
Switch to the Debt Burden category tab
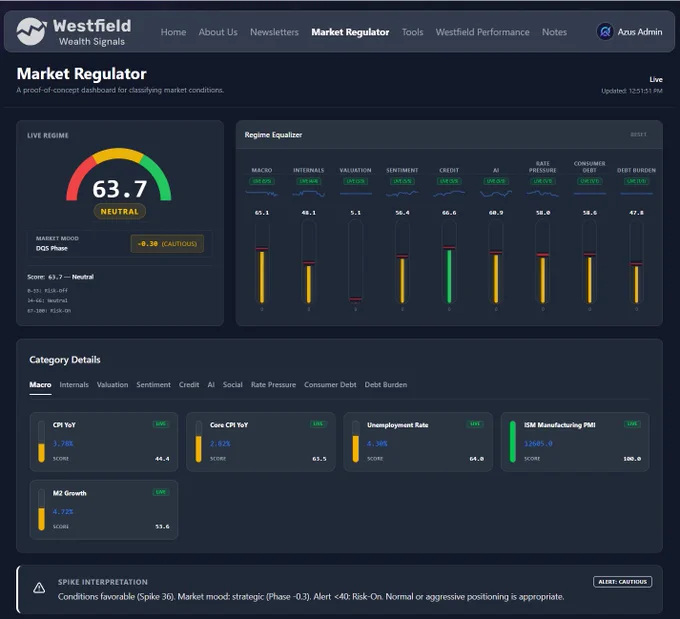[386, 385]
